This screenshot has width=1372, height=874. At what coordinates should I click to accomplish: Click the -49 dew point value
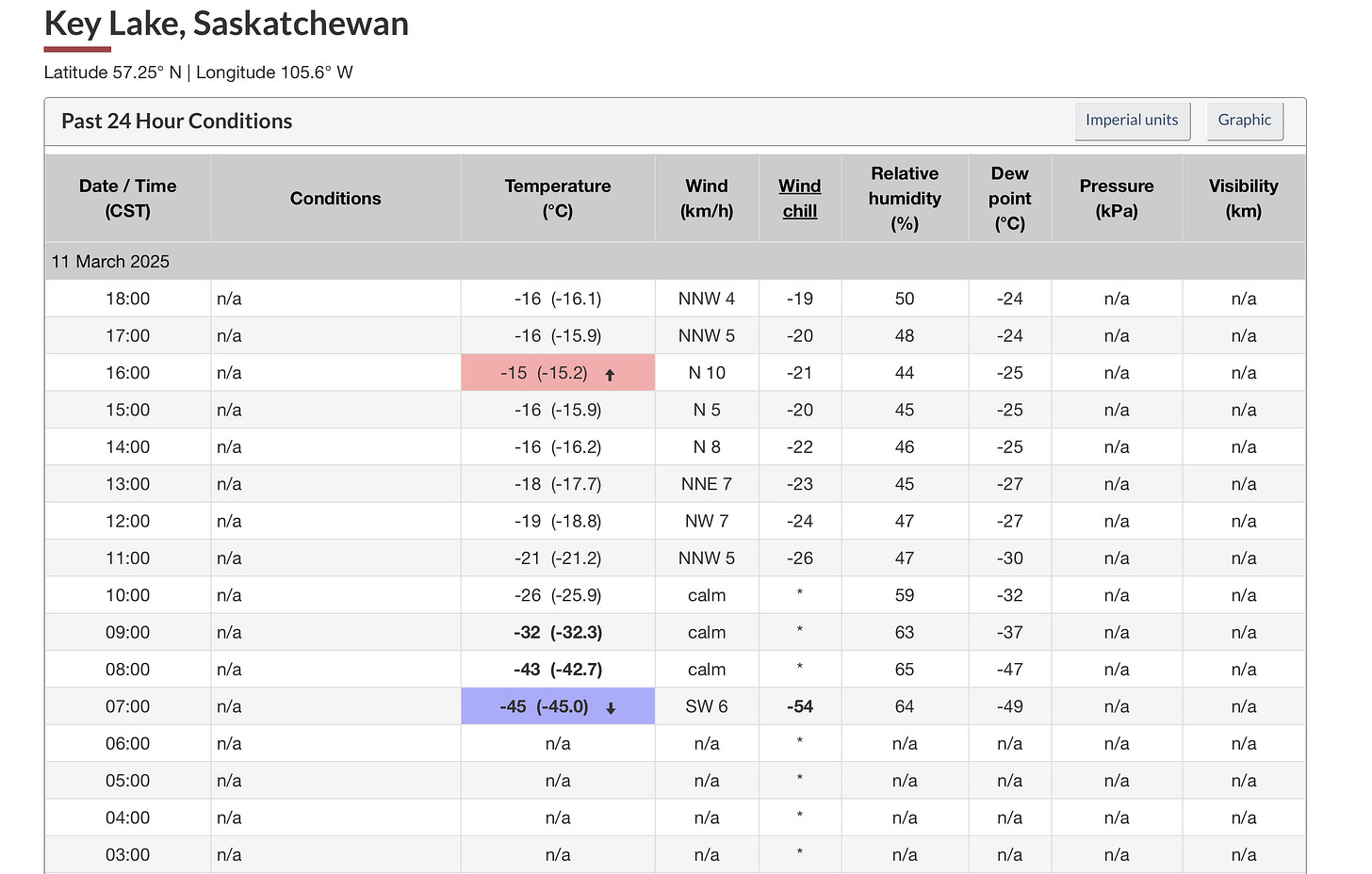(x=1010, y=706)
